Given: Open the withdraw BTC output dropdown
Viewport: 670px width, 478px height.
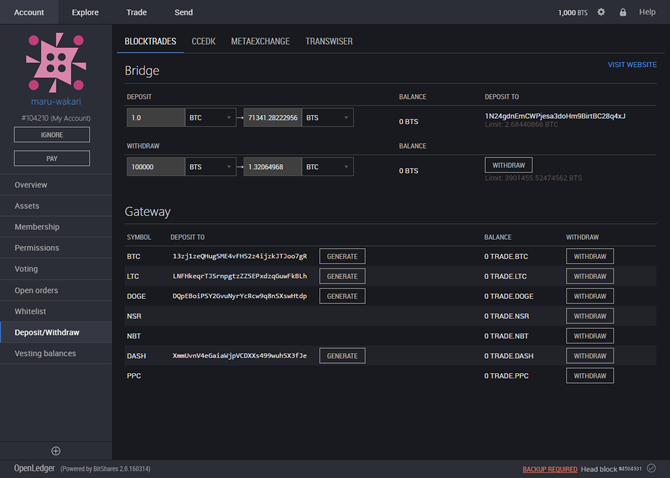Looking at the screenshot, I should tap(327, 167).
